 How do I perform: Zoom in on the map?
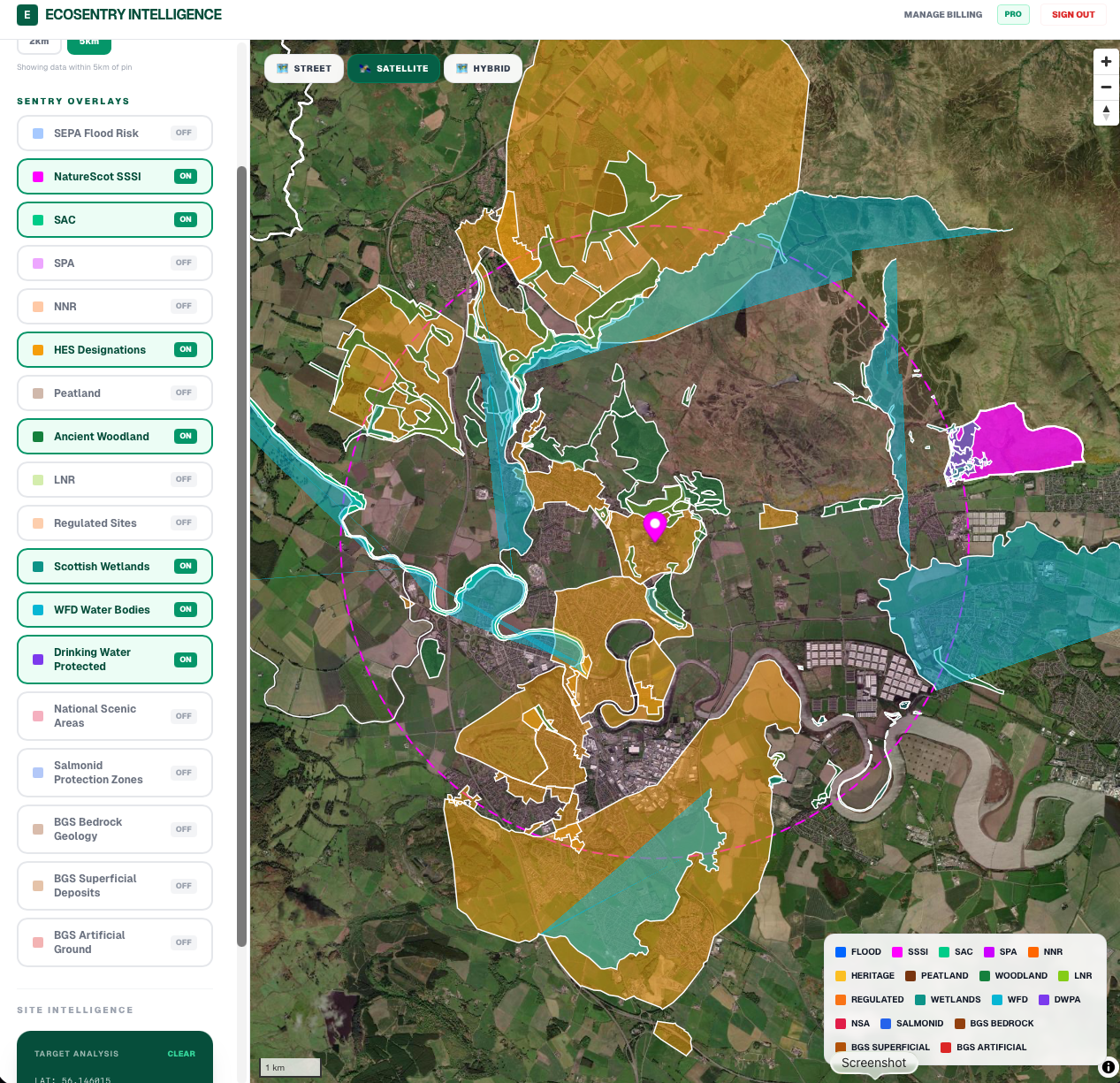(1106, 62)
